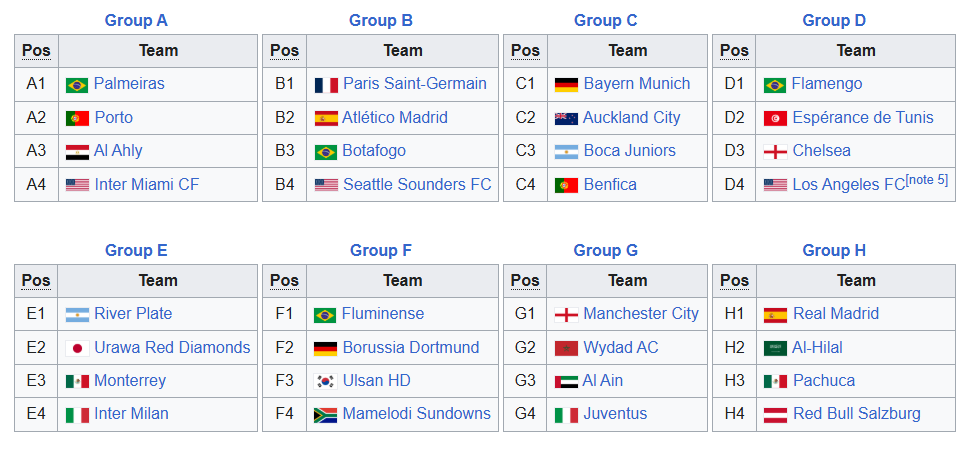The image size is (972, 455).
Task: Click the note 5 superscript reference
Action: point(927,179)
